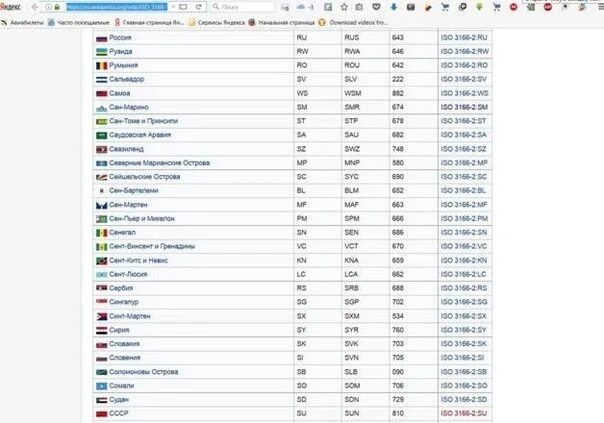
Task: Open the address bar history dropdown arrow
Action: pos(173,7)
